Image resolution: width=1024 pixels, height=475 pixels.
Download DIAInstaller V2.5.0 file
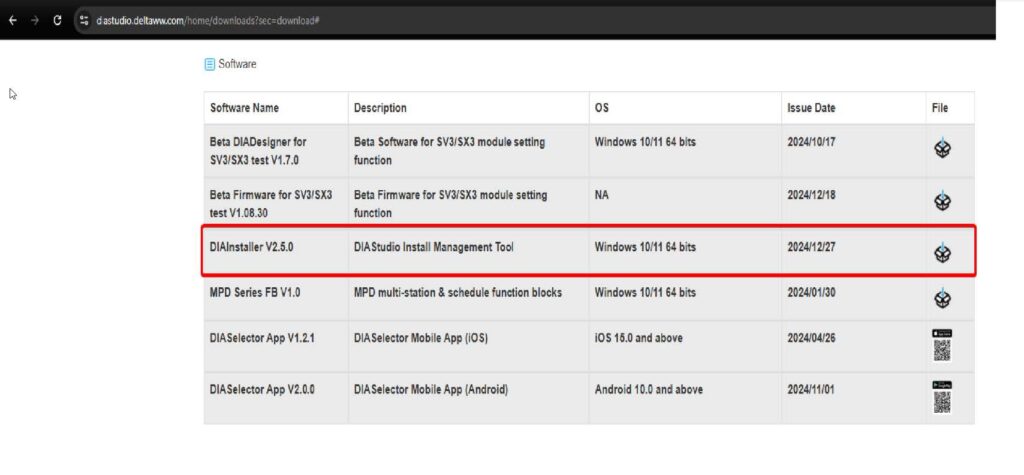point(941,253)
